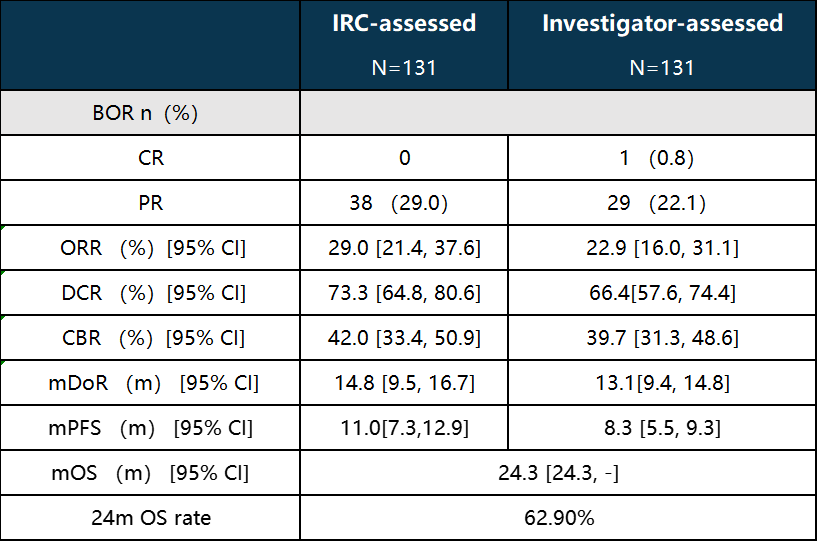The width and height of the screenshot is (817, 541).
Task: Select the mPFS (m) [95% CI] label
Action: pos(153,428)
